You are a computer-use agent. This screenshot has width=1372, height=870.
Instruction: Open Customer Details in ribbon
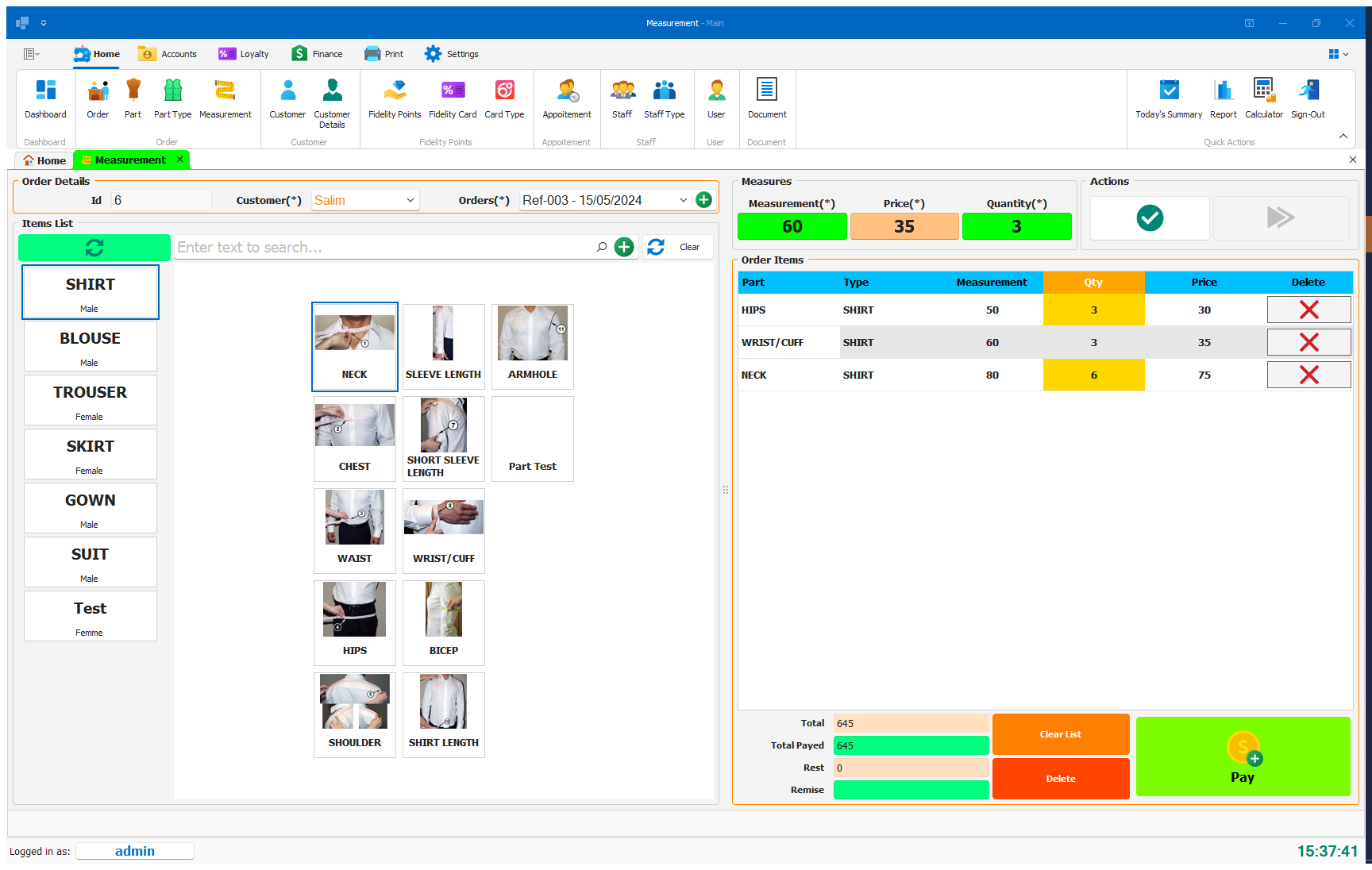click(x=332, y=103)
